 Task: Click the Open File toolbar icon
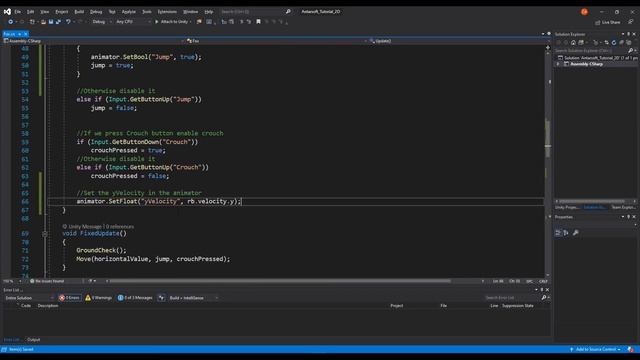[x=43, y=22]
